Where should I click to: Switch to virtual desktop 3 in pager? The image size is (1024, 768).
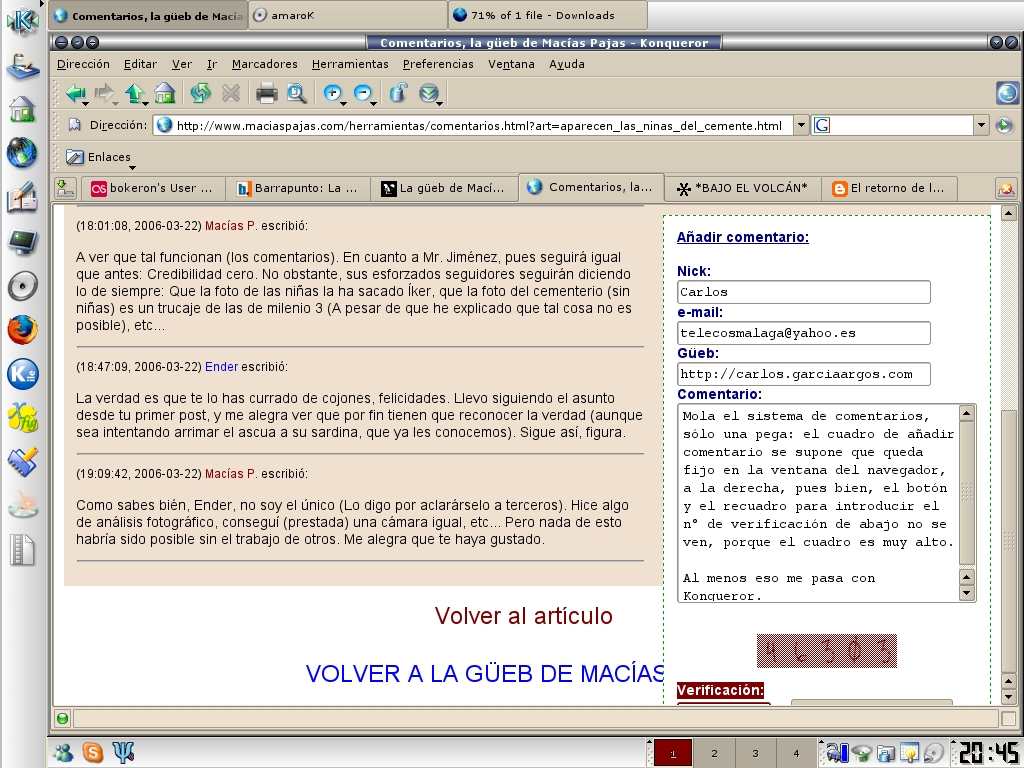pyautogui.click(x=755, y=754)
